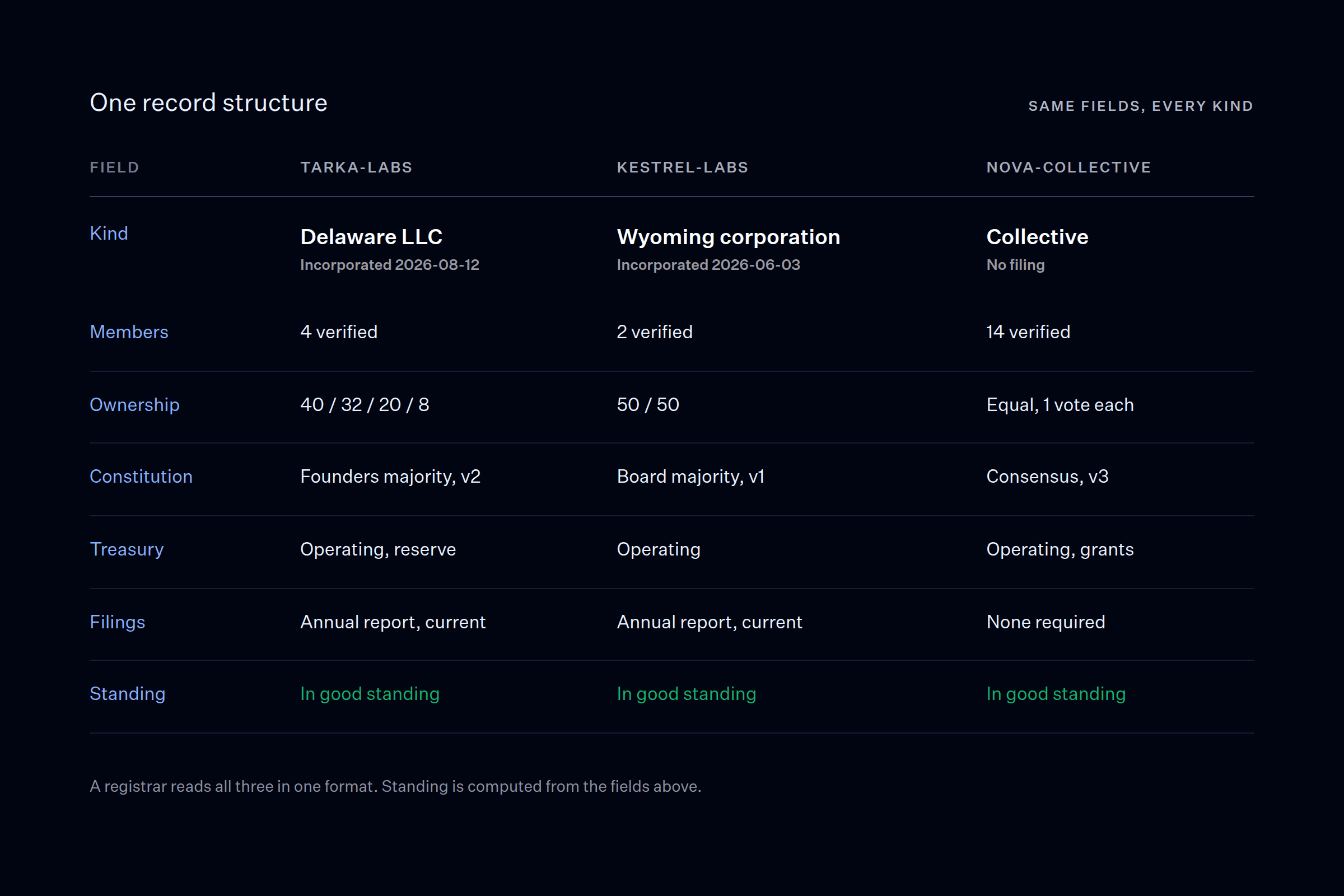Select 'Consensus, v3' constitution cell
The height and width of the screenshot is (896, 1344).
1047,477
